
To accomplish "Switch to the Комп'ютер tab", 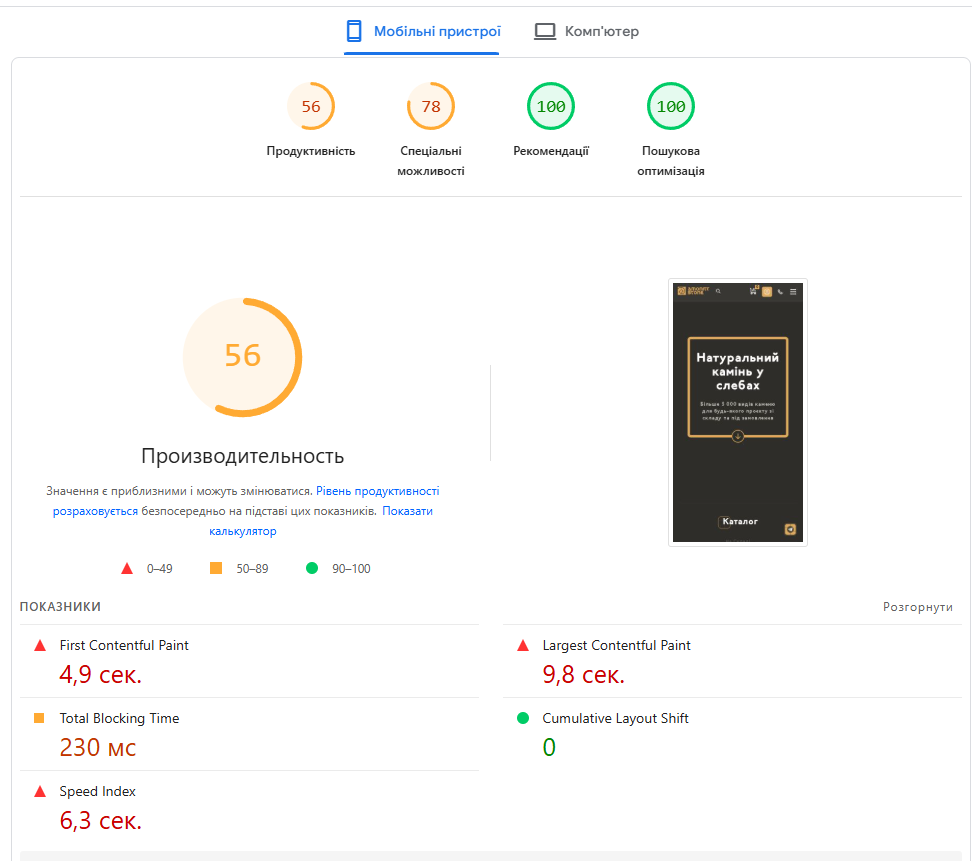I will click(586, 32).
